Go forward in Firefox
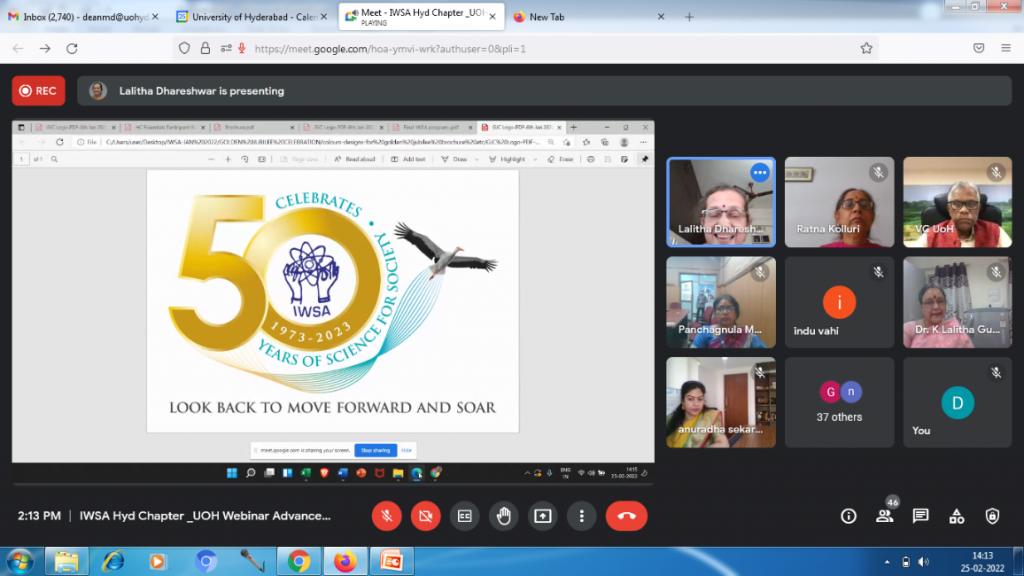Screen dimensions: 1024x576 point(45,48)
